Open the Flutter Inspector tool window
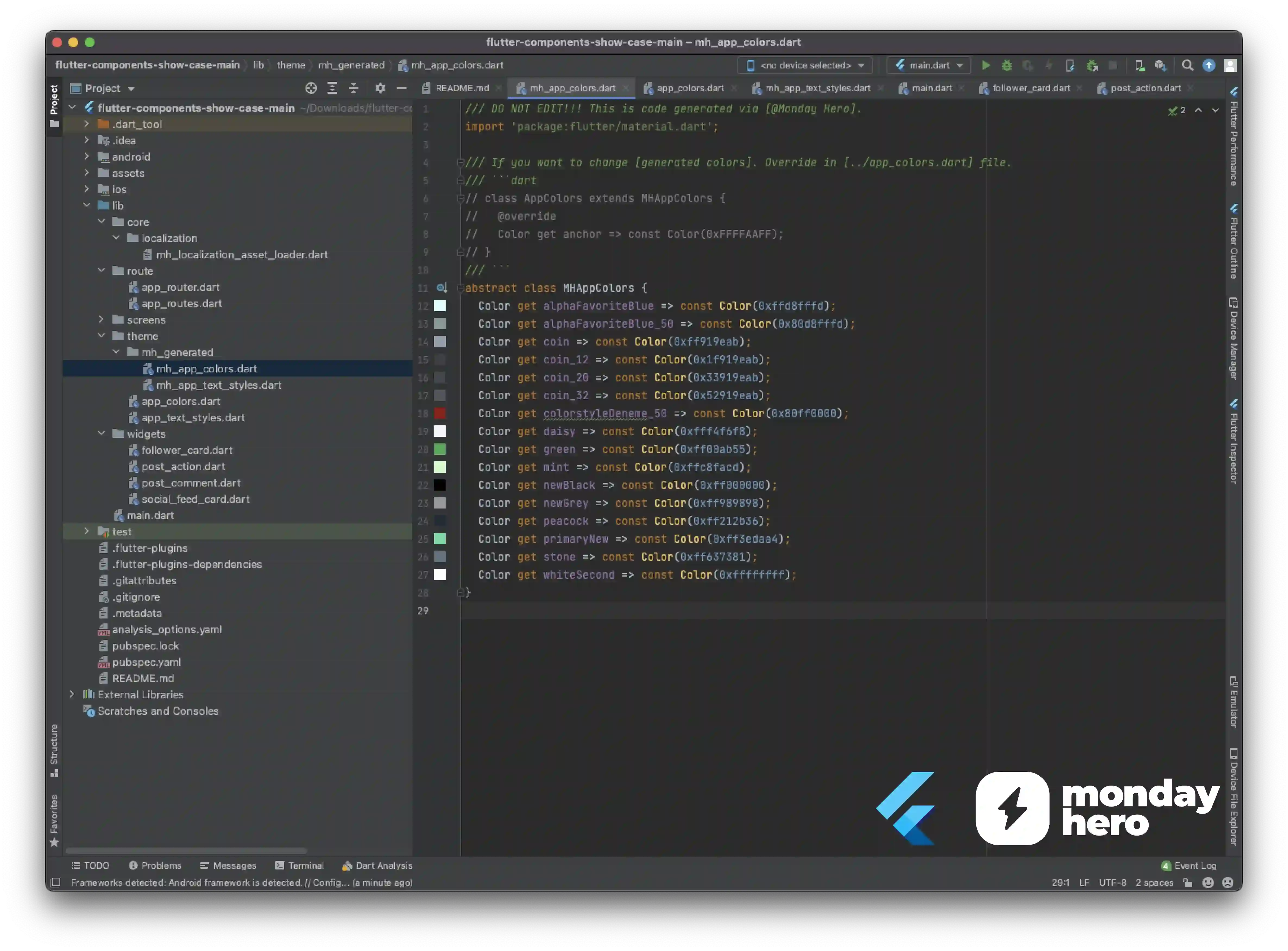The width and height of the screenshot is (1288, 951). coord(1233,441)
